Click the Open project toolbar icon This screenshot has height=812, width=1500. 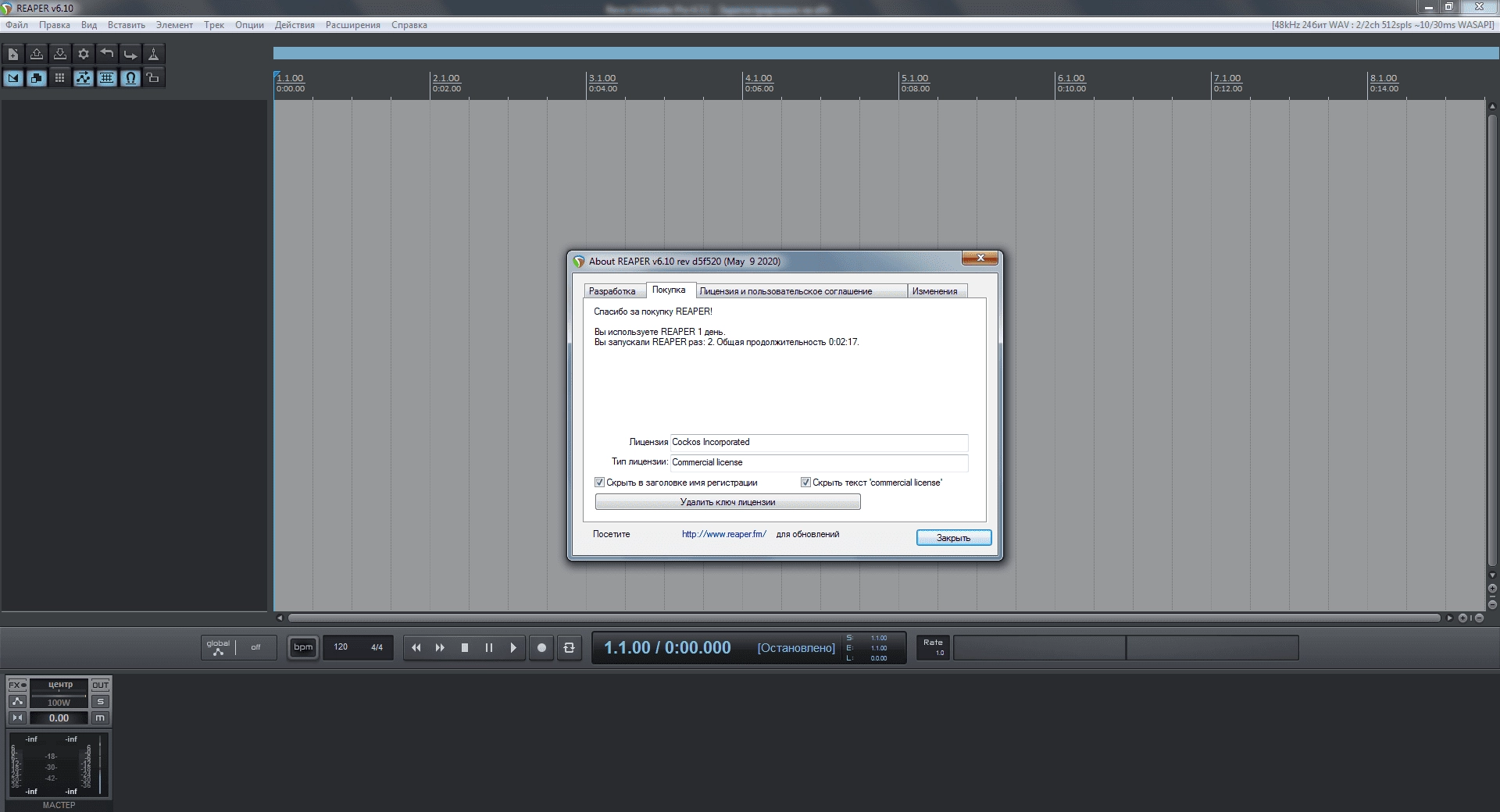[37, 54]
